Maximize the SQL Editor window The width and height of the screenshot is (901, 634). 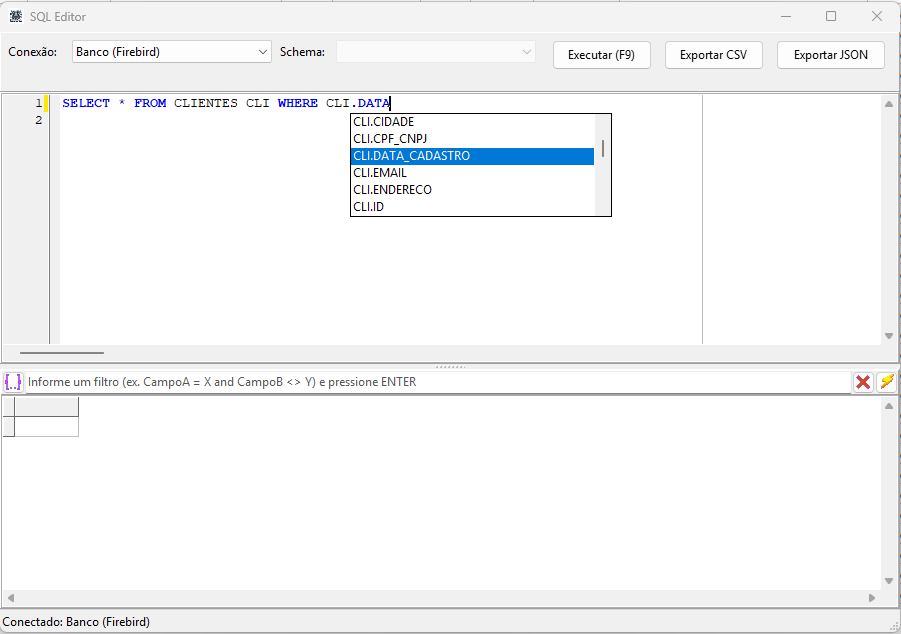click(831, 16)
